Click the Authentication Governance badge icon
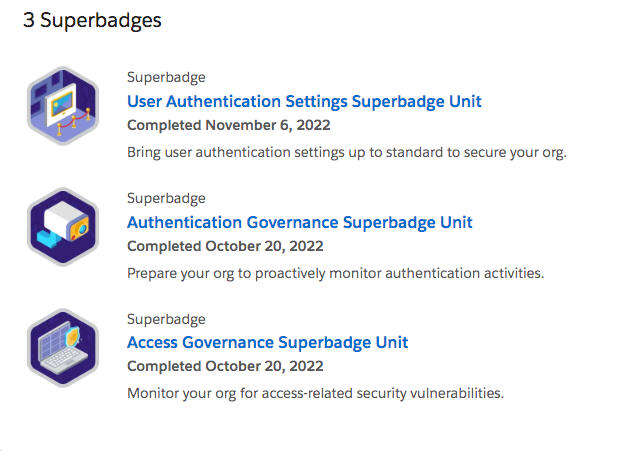Viewport: 622px width, 451px height. point(62,226)
